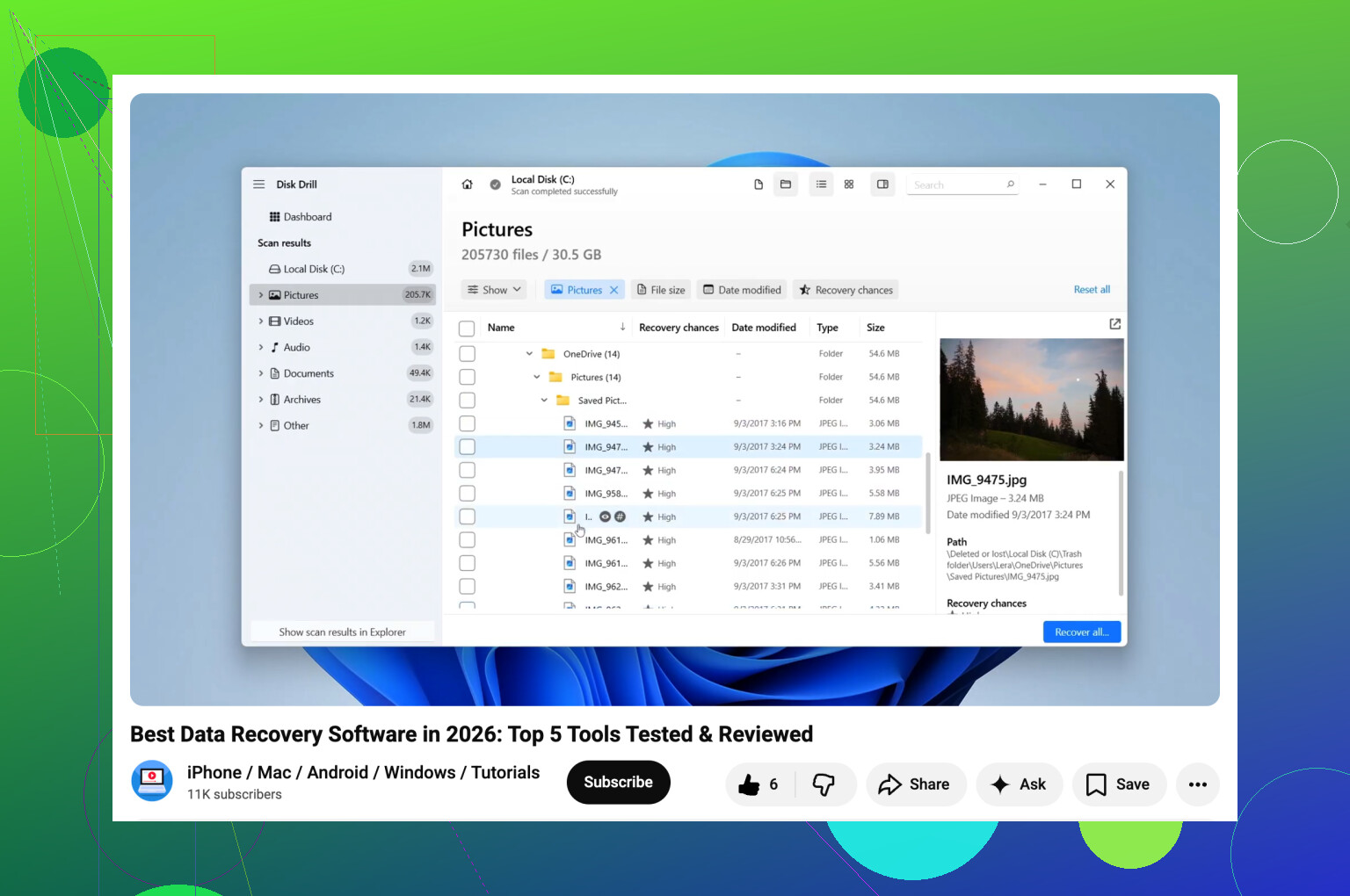Screen dimensions: 1350x896
Task: Toggle the select-all header checkbox
Action: pyautogui.click(x=468, y=329)
